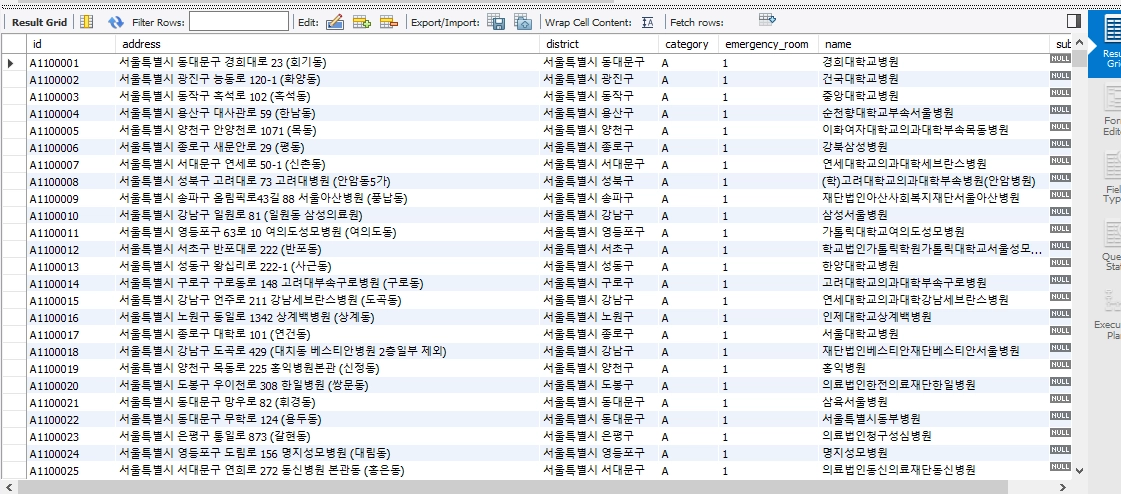Select district cell in row A1100002

click(x=598, y=79)
